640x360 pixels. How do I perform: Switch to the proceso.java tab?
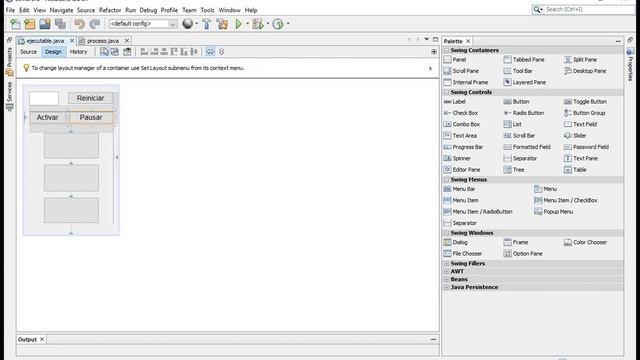click(x=103, y=41)
